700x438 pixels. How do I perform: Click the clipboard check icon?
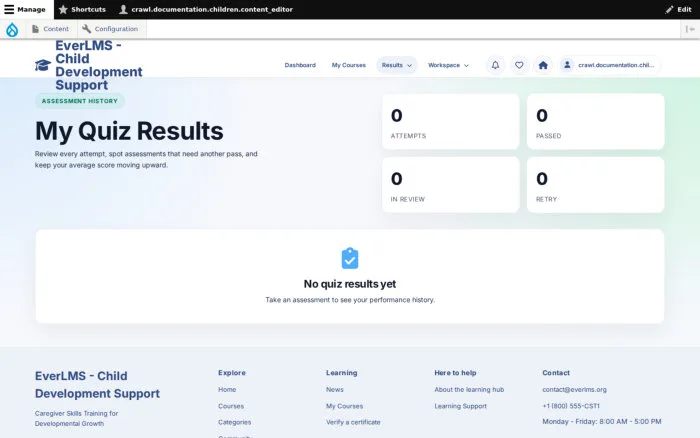point(350,259)
